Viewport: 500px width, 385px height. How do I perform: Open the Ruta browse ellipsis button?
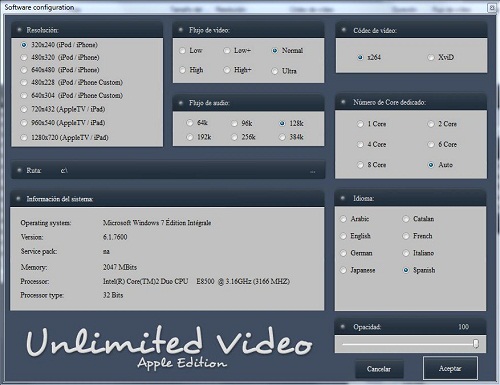(312, 171)
